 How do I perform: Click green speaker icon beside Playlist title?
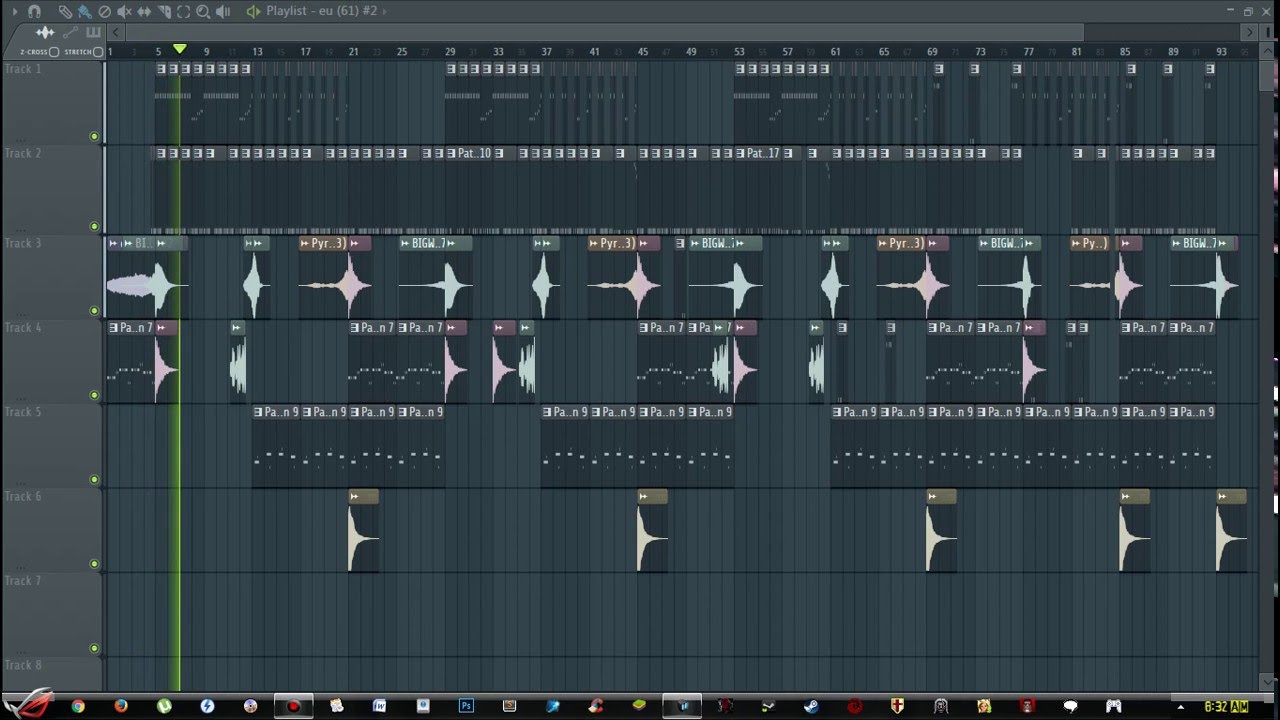tap(253, 11)
